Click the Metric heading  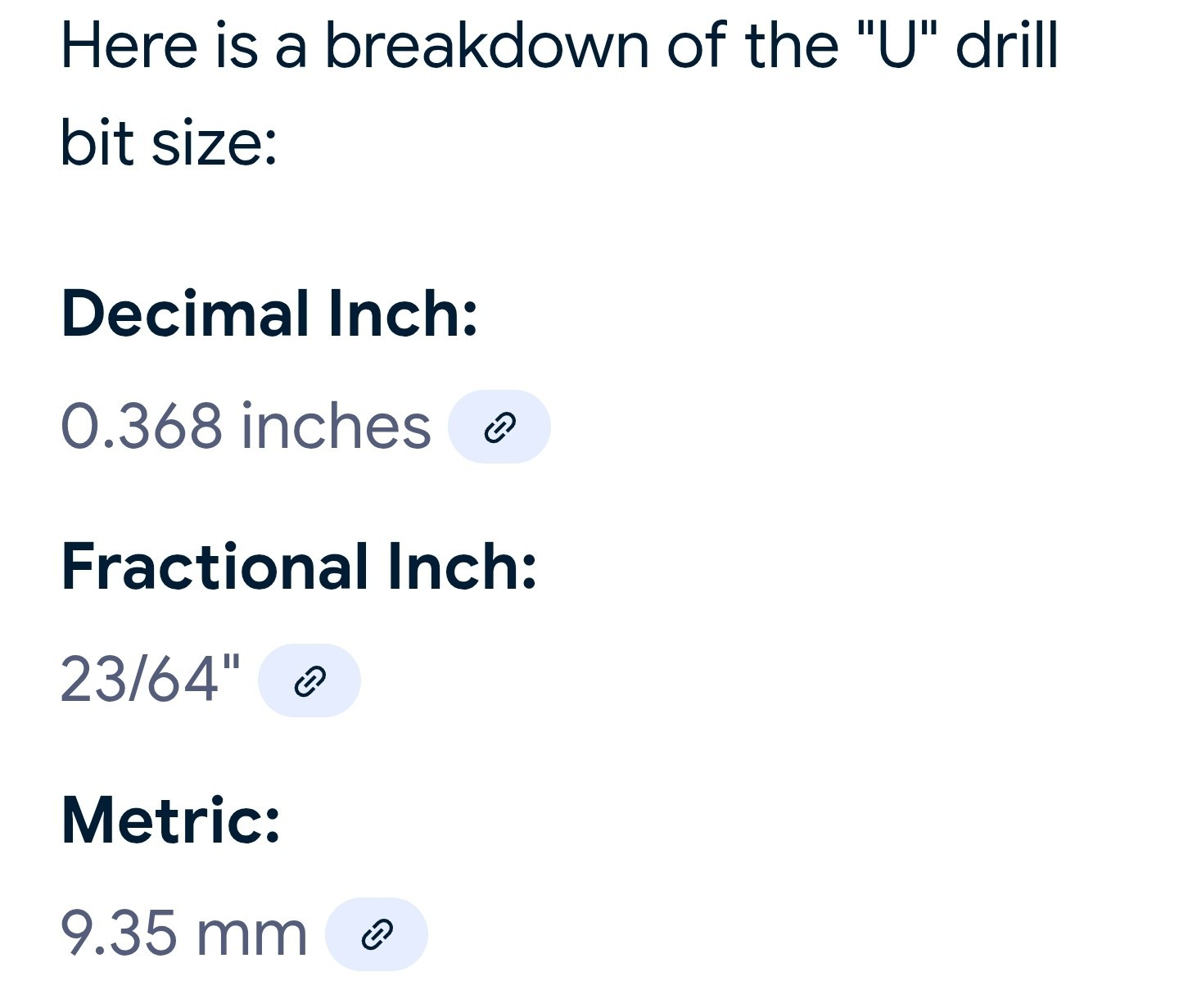click(171, 820)
